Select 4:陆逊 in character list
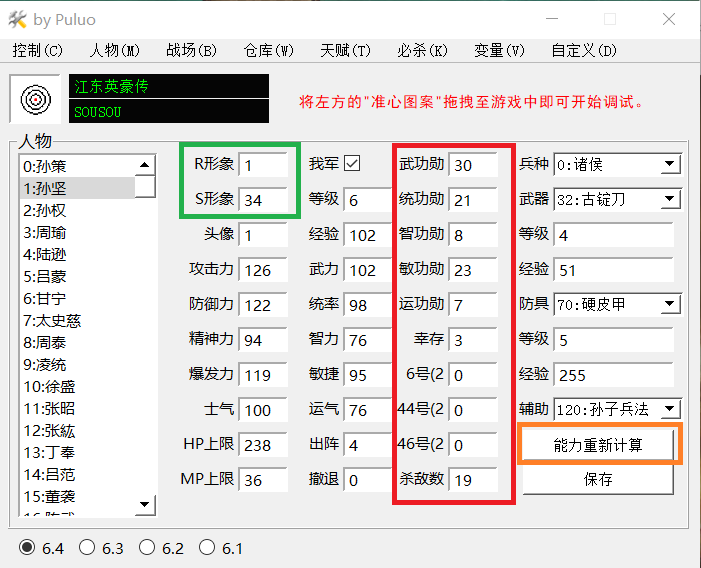Image resolution: width=701 pixels, height=568 pixels. point(77,254)
